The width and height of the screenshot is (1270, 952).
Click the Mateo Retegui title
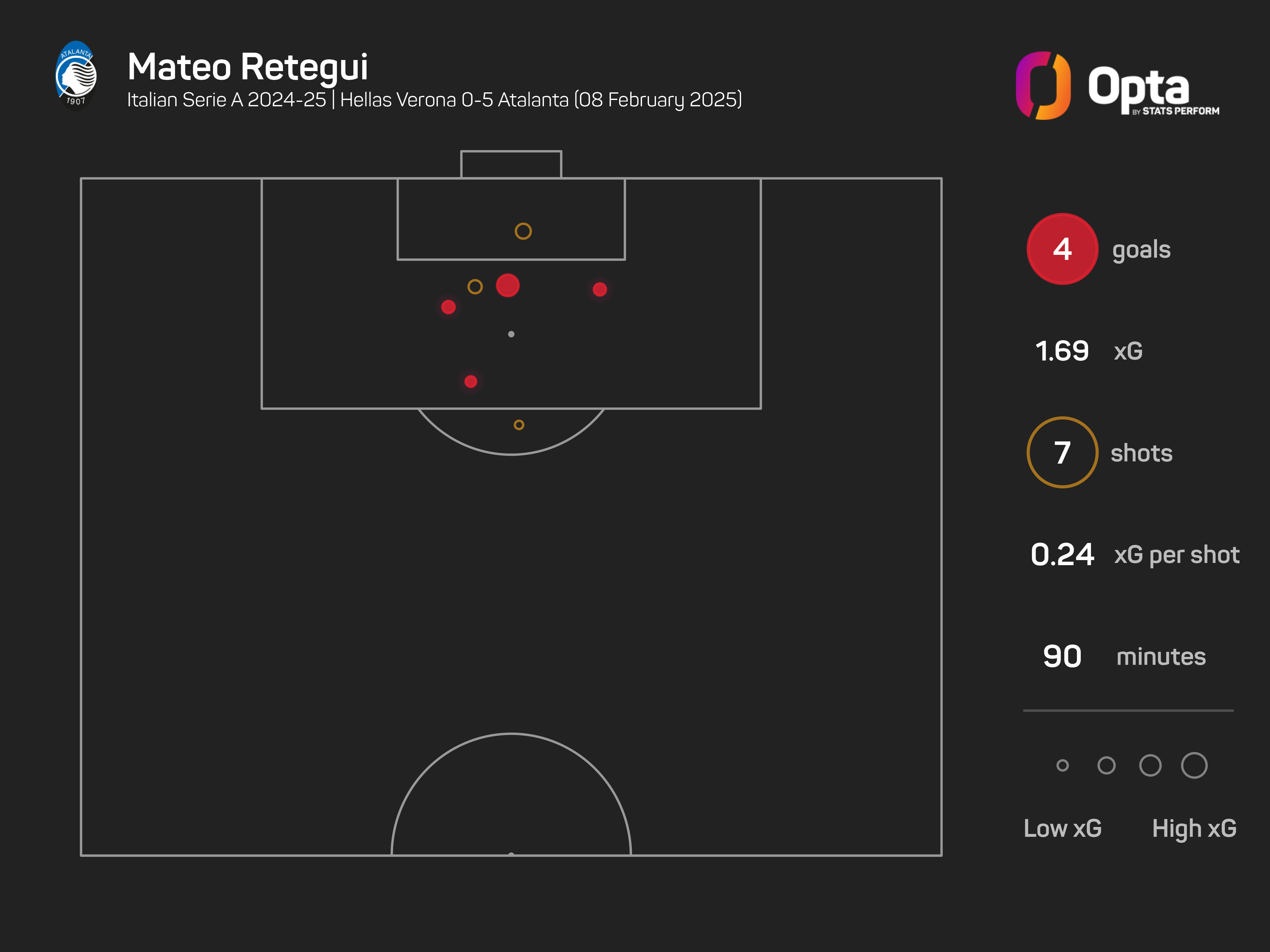(247, 67)
